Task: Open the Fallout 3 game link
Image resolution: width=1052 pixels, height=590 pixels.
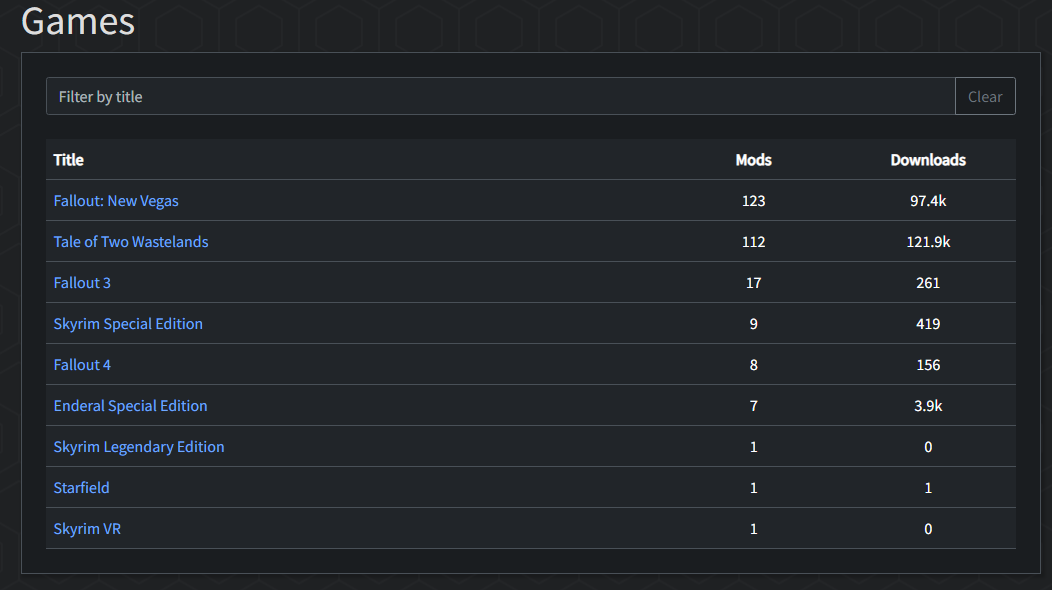Action: [82, 283]
